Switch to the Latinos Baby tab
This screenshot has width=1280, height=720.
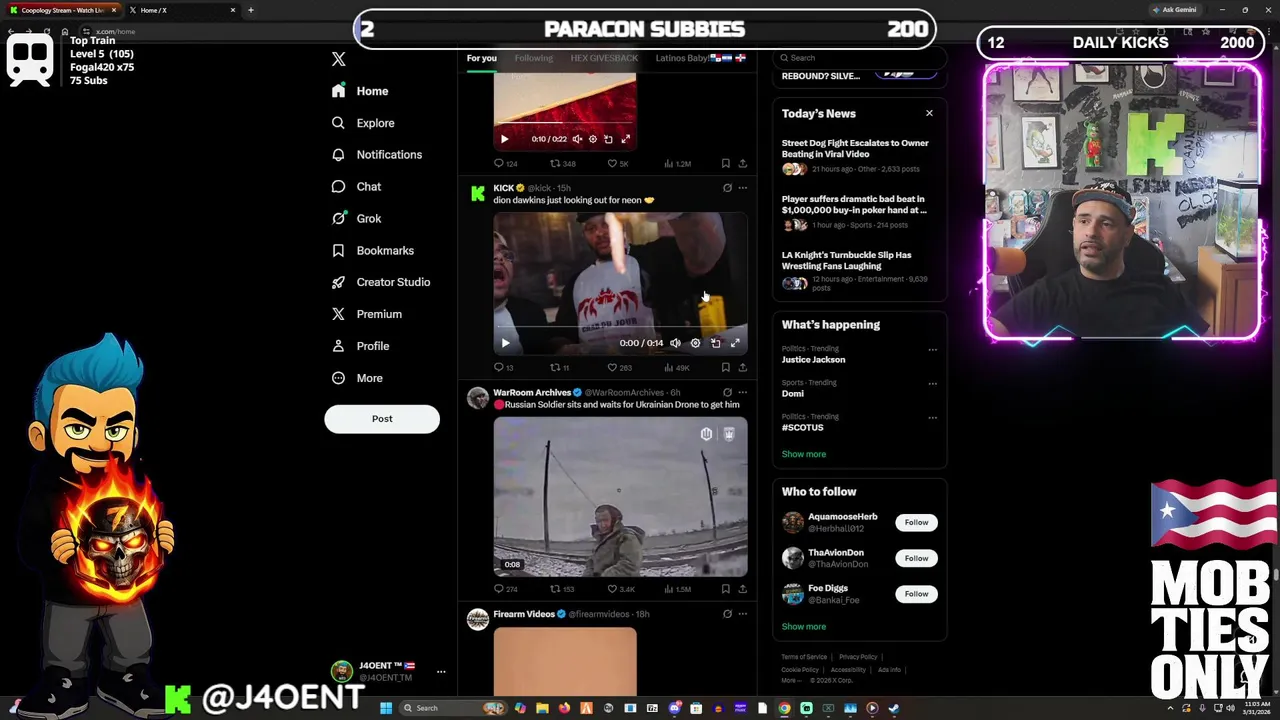[x=700, y=58]
